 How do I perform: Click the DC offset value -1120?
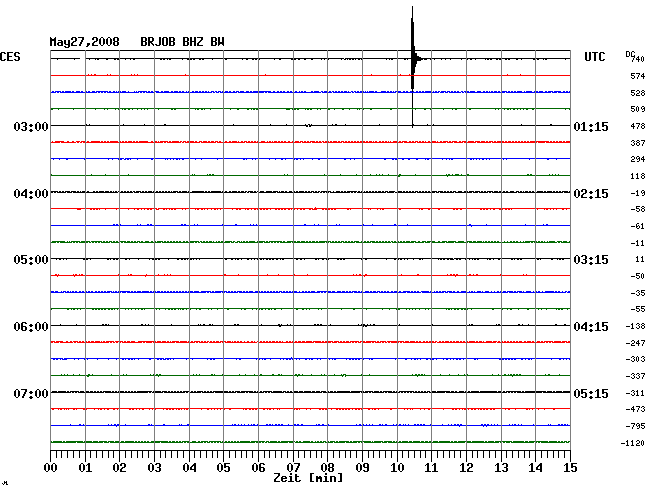click(x=633, y=443)
